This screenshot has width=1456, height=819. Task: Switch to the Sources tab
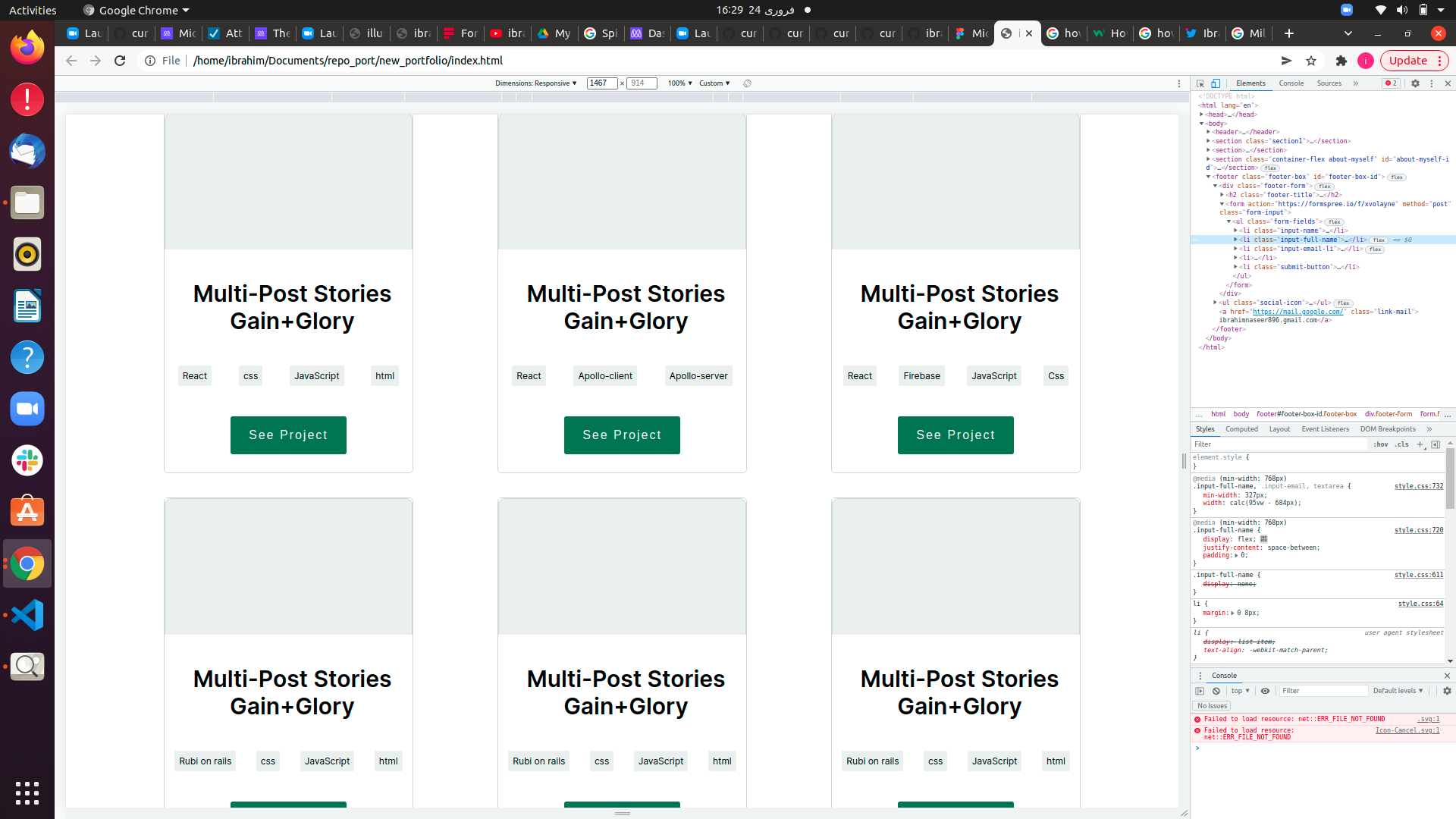coord(1329,83)
